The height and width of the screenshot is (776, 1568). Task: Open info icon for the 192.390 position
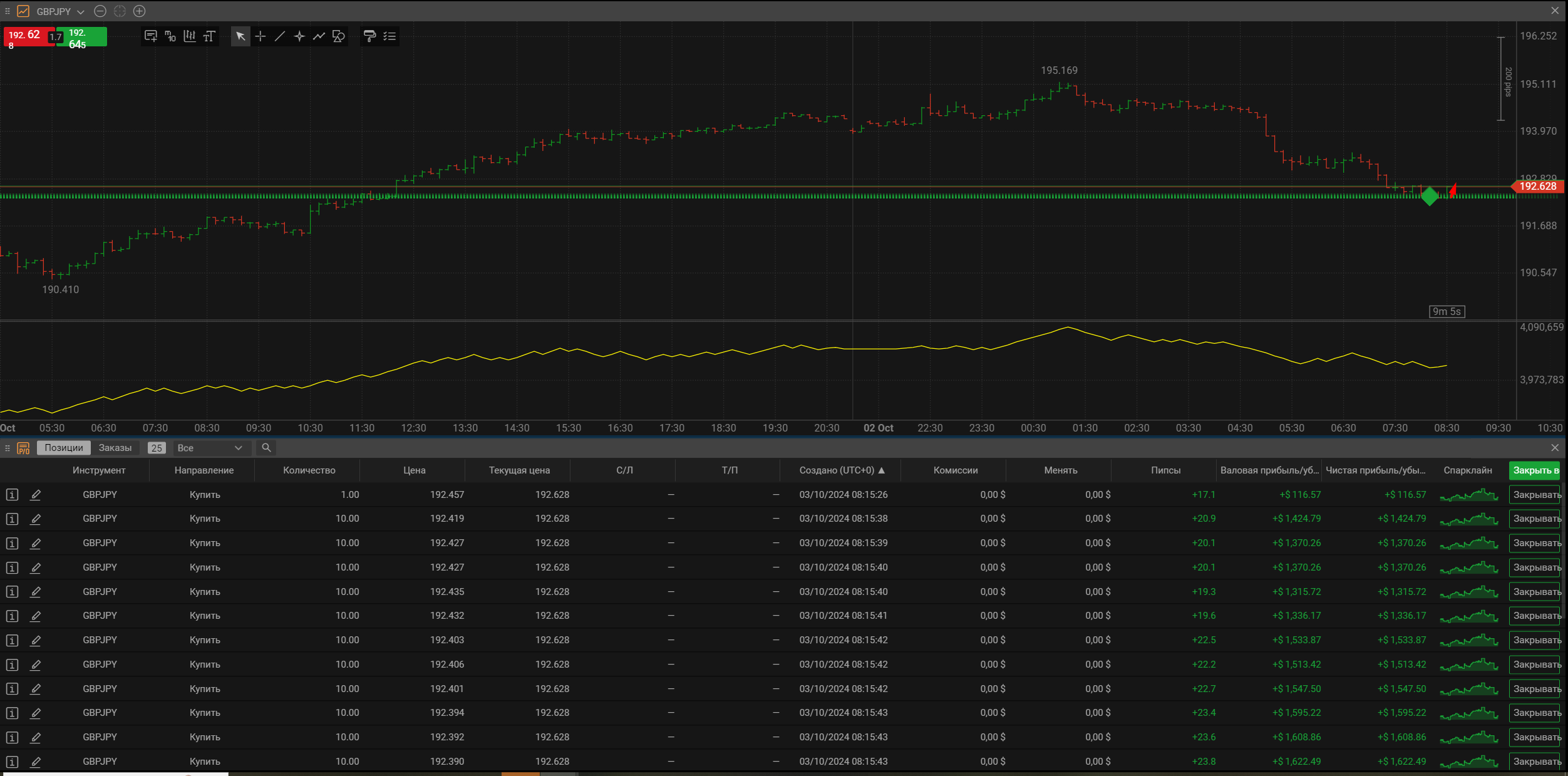coord(12,762)
